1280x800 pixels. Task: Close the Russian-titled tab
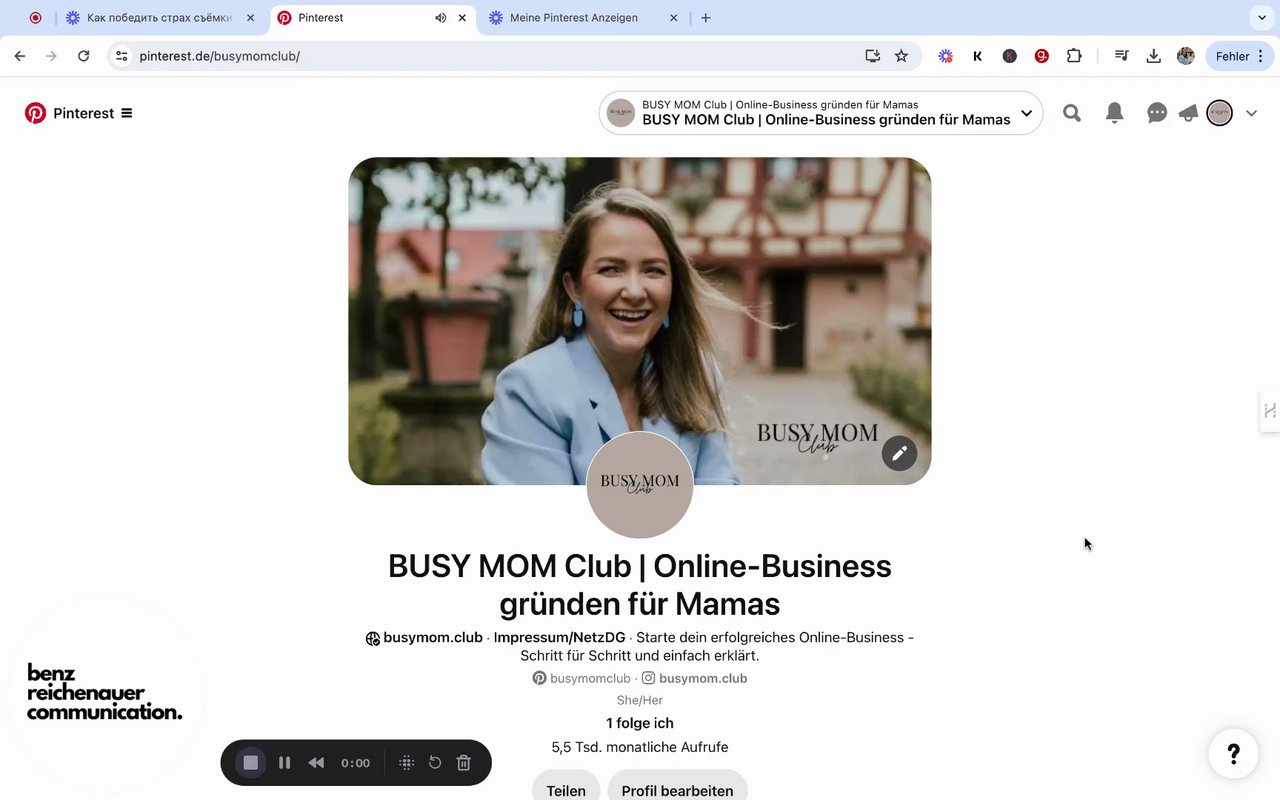pyautogui.click(x=250, y=18)
